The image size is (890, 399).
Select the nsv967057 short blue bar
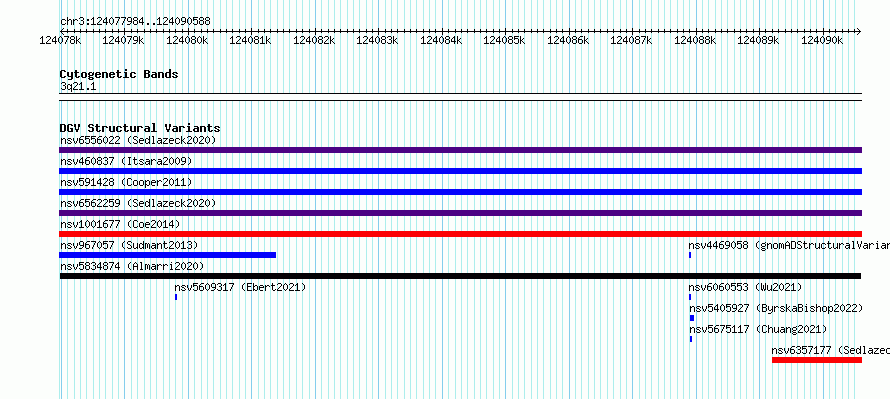point(167,255)
